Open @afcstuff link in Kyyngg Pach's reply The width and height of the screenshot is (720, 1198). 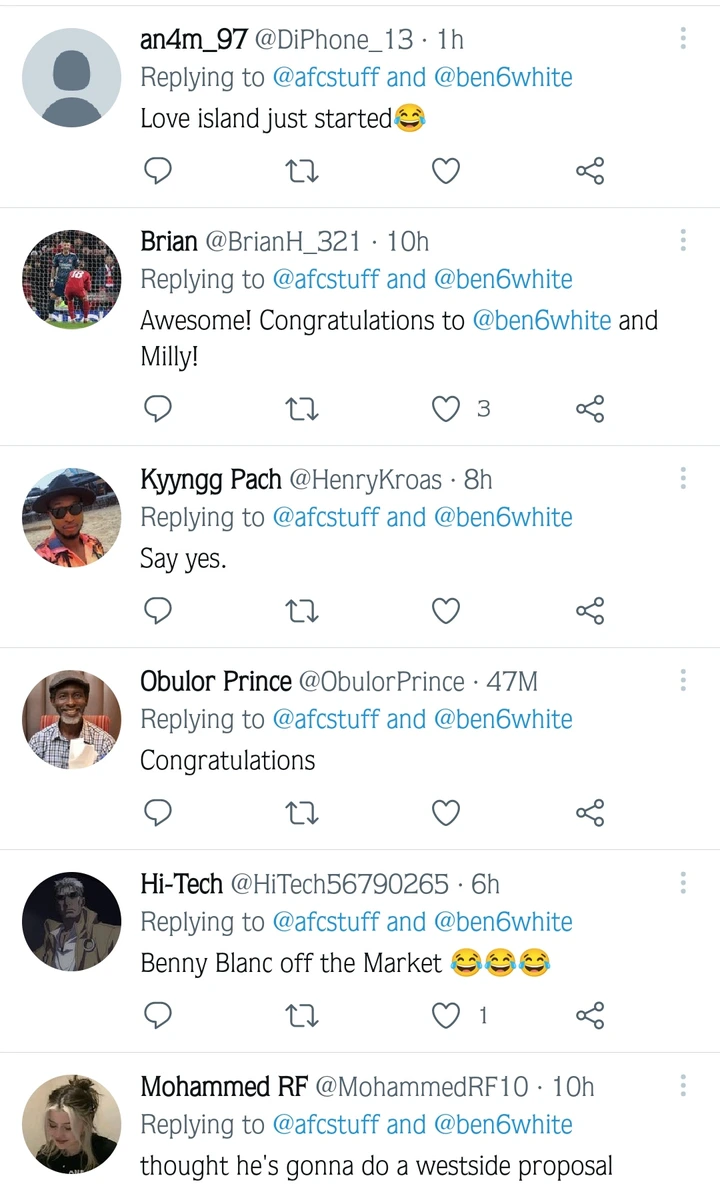click(325, 518)
